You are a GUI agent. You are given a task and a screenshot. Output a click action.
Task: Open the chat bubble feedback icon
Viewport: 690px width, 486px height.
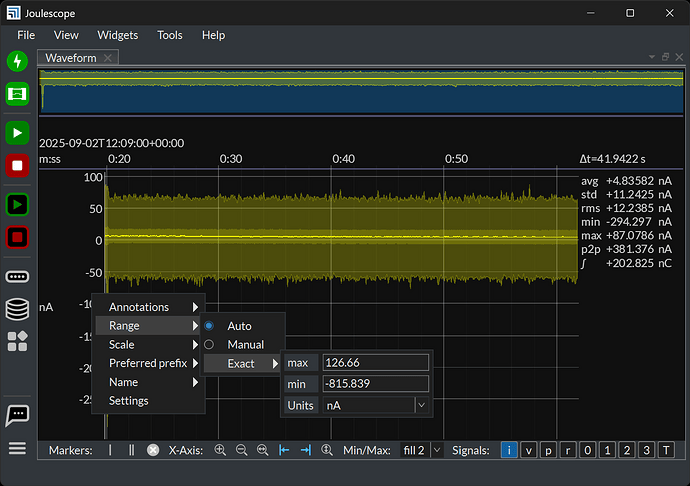point(17,414)
